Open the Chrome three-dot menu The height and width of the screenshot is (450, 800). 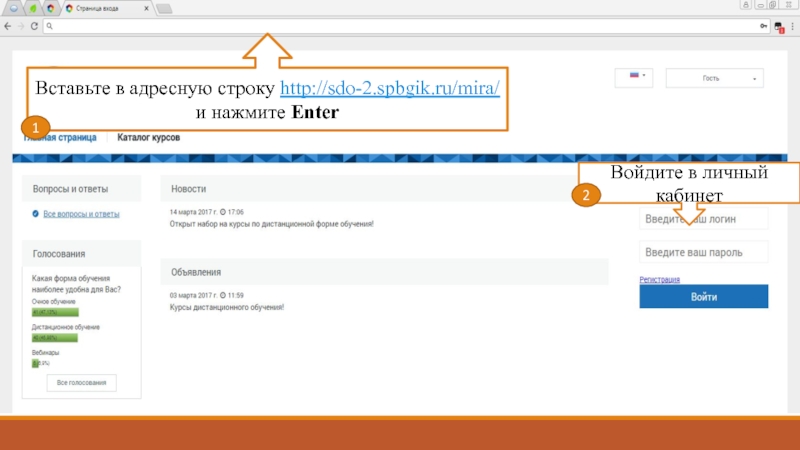coord(792,27)
